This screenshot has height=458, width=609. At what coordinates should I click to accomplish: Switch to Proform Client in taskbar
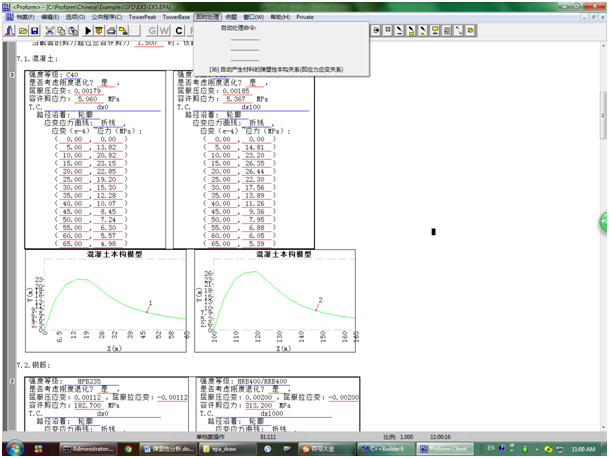(445, 449)
